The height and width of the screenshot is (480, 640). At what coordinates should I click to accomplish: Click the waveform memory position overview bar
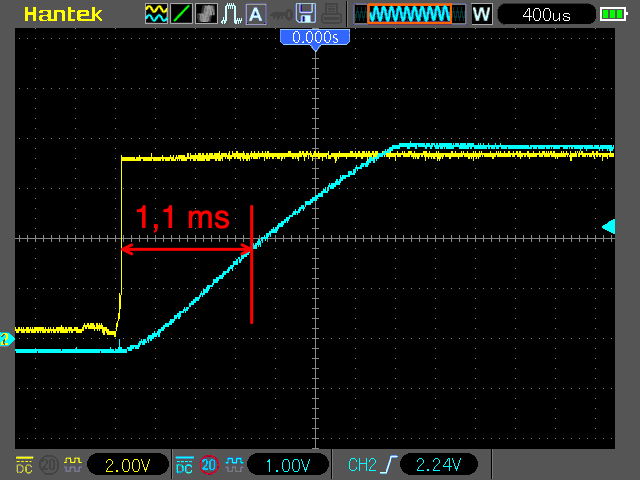pyautogui.click(x=409, y=14)
